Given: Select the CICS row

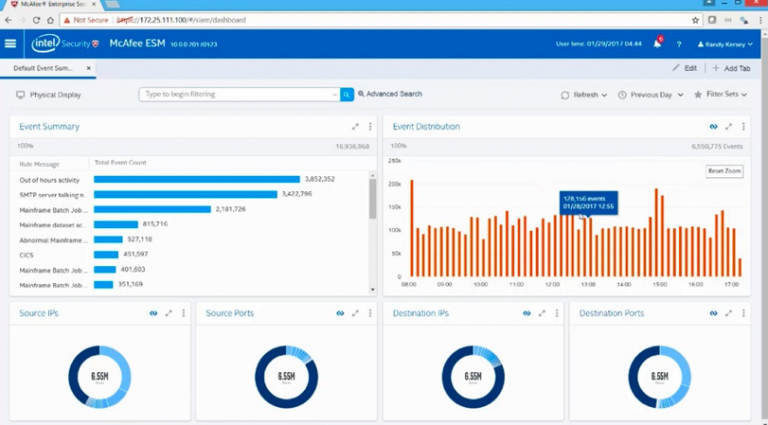Looking at the screenshot, I should [189, 255].
